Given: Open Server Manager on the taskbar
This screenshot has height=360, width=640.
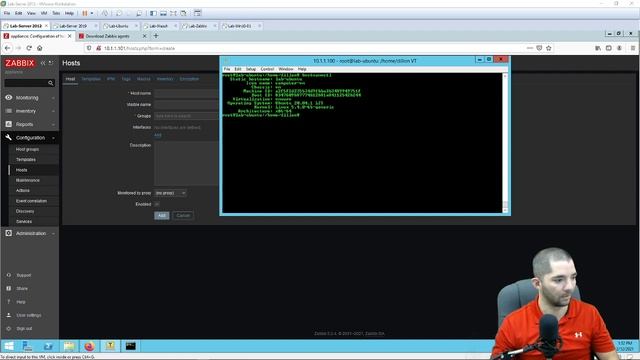Looking at the screenshot, I should click(28, 346).
